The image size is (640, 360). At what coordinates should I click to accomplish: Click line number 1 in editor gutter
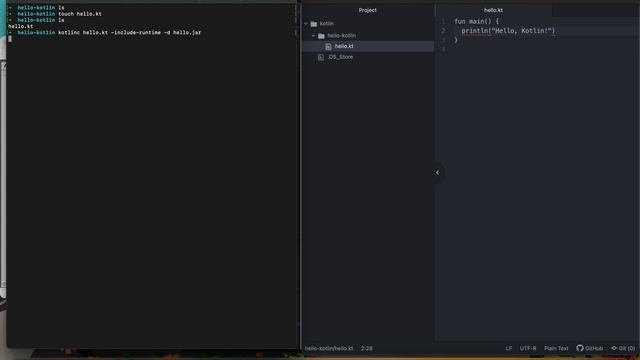[x=443, y=21]
